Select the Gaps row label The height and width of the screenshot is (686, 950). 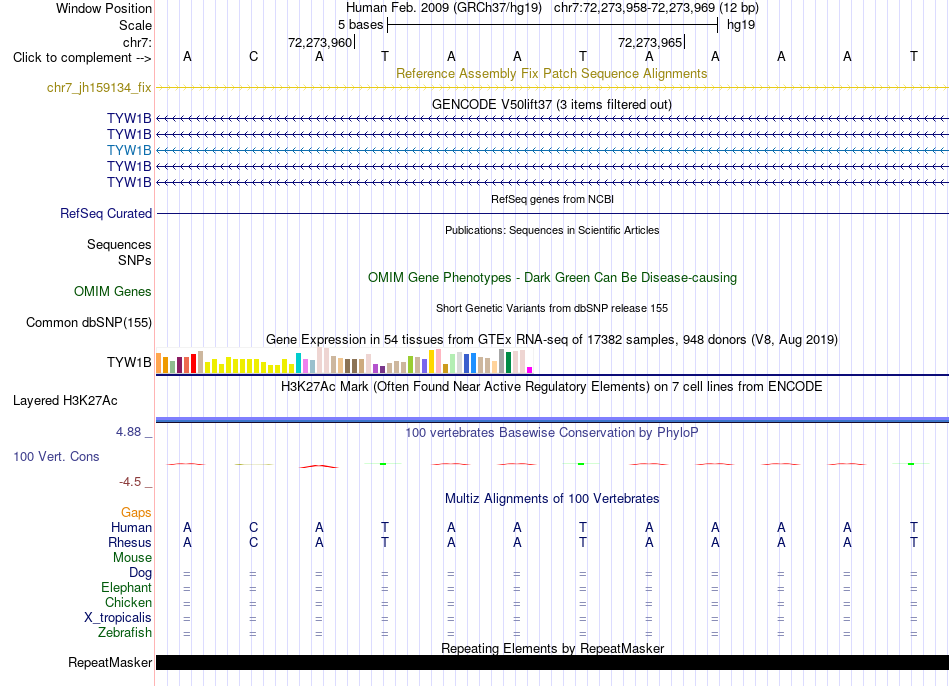click(136, 513)
